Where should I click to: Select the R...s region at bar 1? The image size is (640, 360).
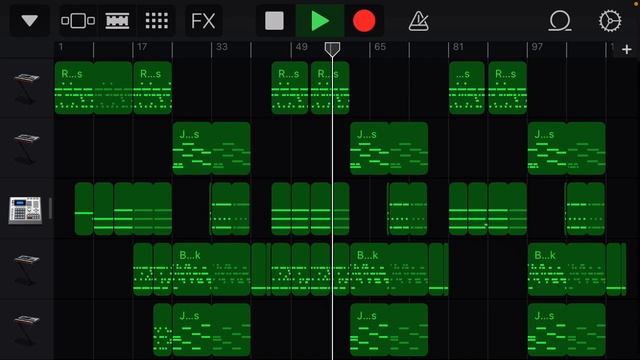93,88
